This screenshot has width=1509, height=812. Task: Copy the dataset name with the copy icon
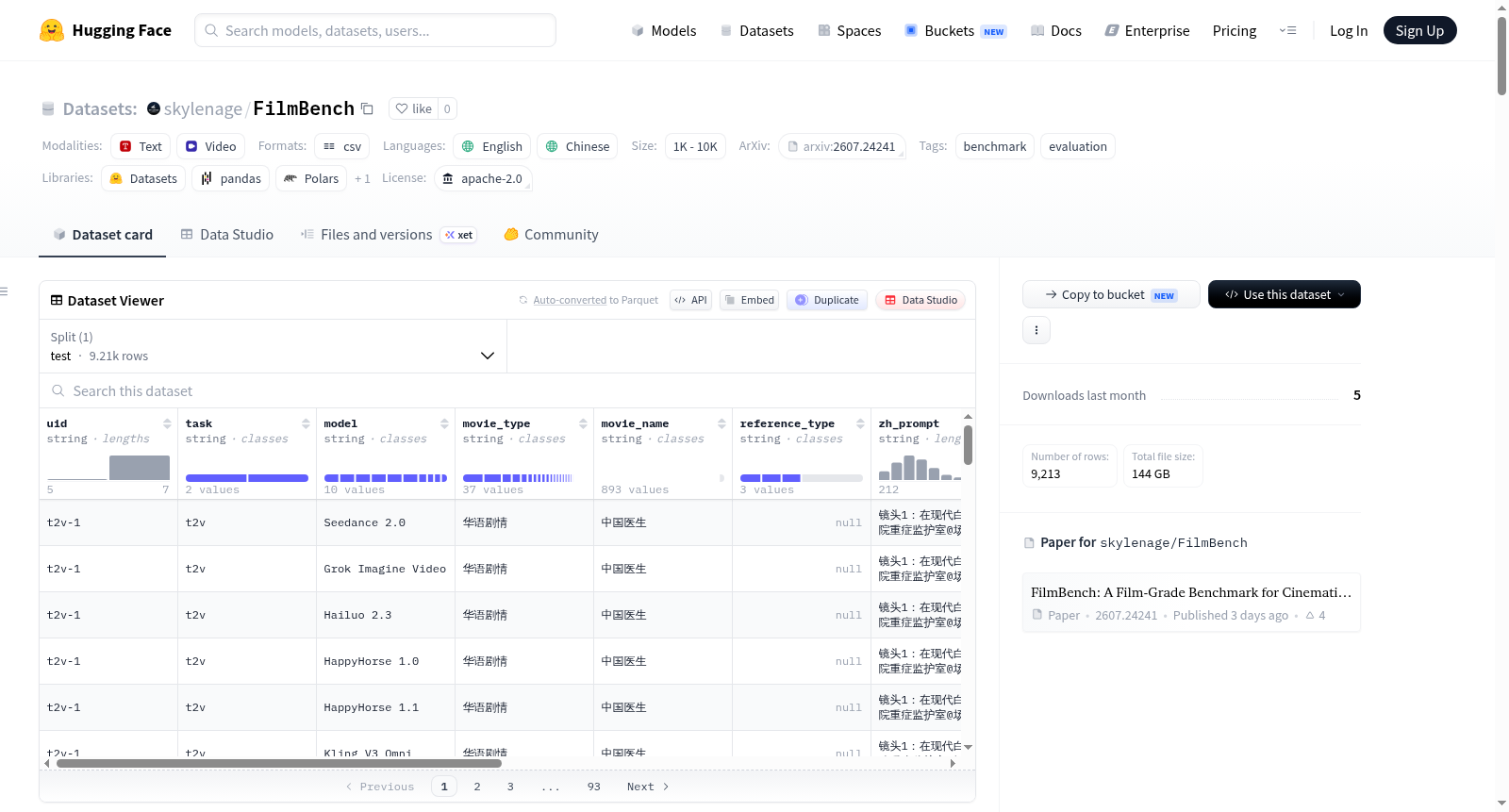[x=368, y=108]
